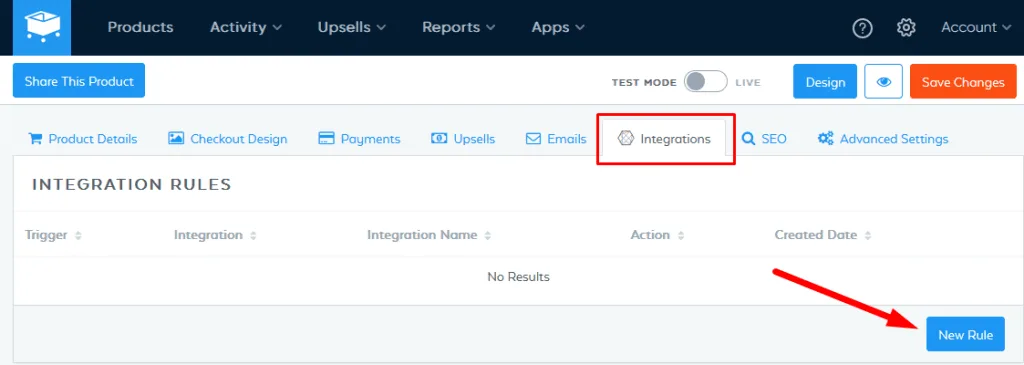Expand the Apps dropdown menu
The height and width of the screenshot is (365, 1024).
[558, 27]
